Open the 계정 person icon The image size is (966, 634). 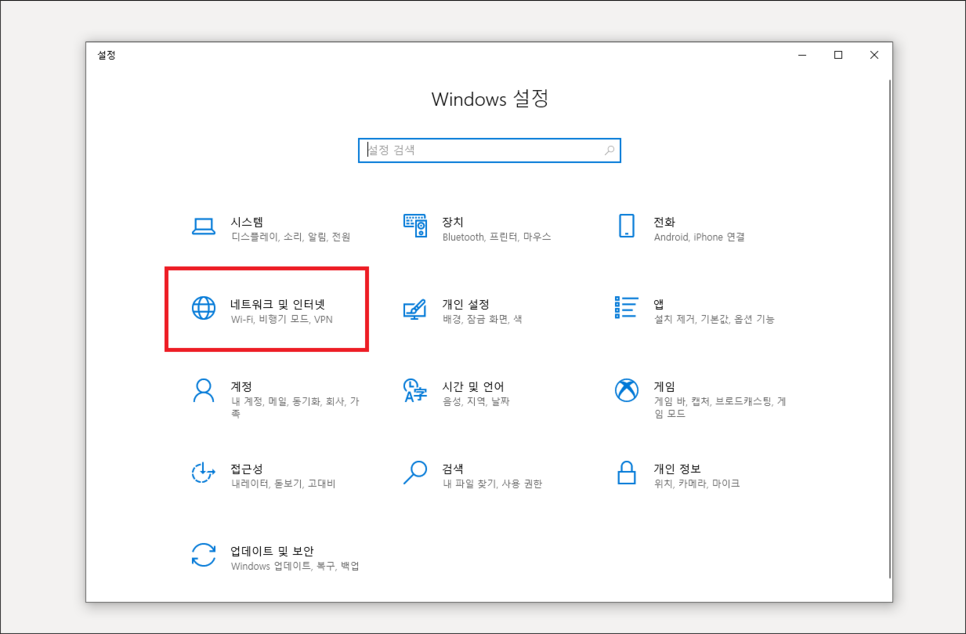point(203,391)
